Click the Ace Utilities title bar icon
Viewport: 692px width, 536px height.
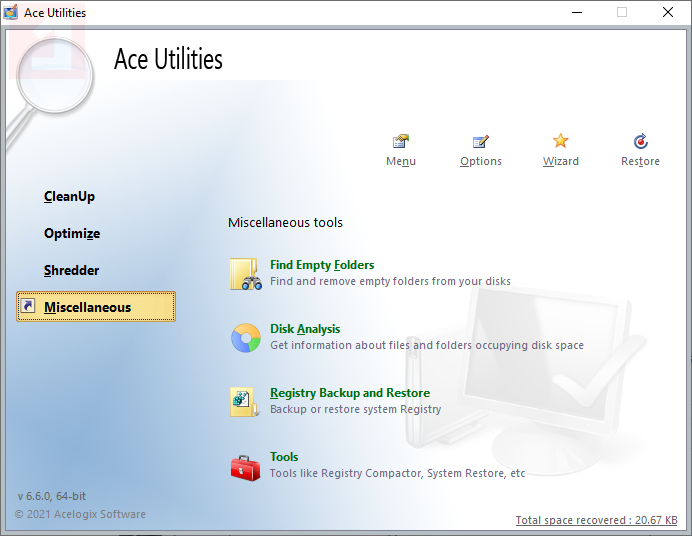pos(11,12)
